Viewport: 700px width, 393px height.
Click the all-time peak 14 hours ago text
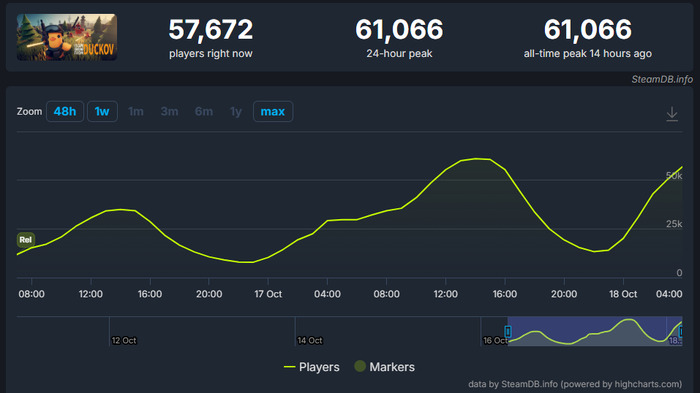(588, 54)
